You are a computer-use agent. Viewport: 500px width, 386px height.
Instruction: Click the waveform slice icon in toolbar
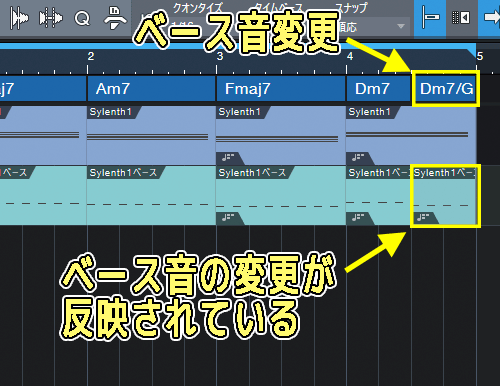50,18
